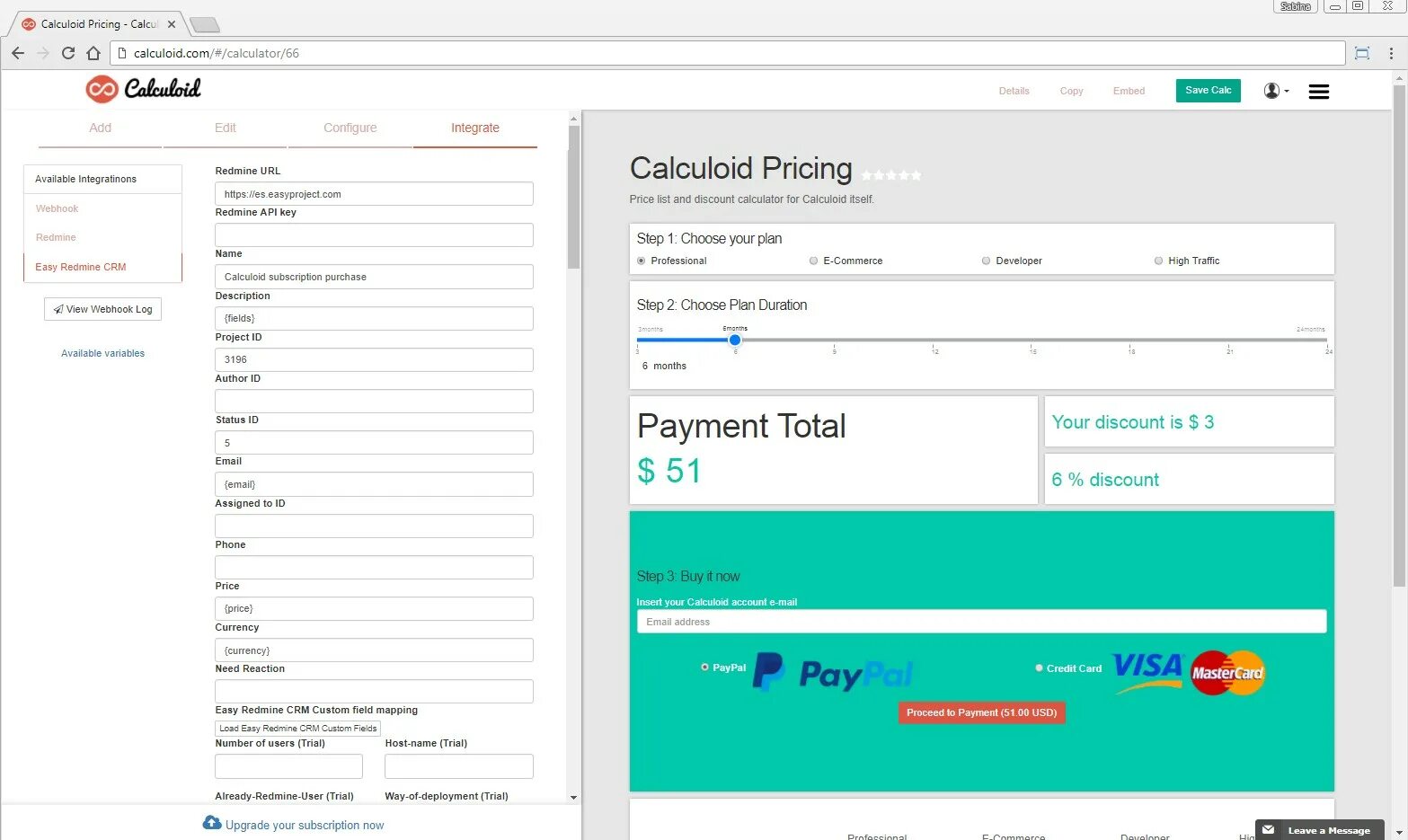
Task: Select the E-Commerce plan radio button
Action: 813,261
